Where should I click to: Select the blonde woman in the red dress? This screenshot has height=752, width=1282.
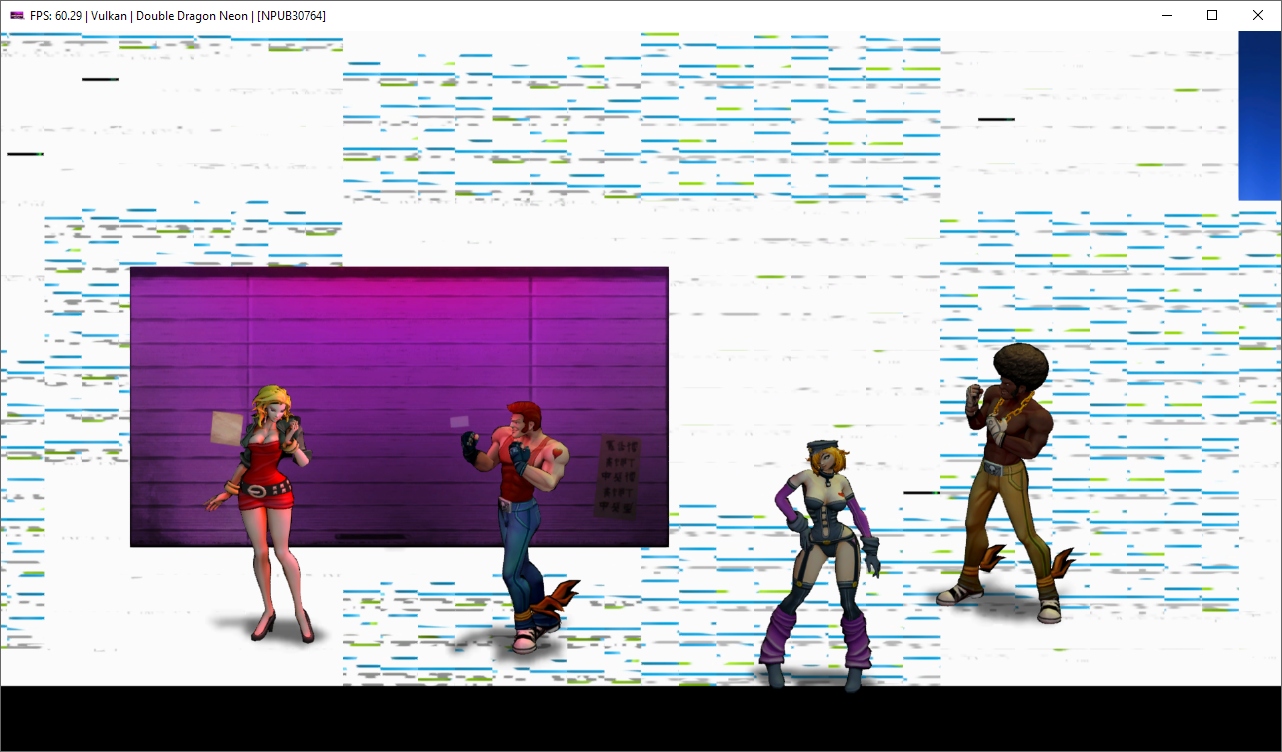tap(265, 513)
